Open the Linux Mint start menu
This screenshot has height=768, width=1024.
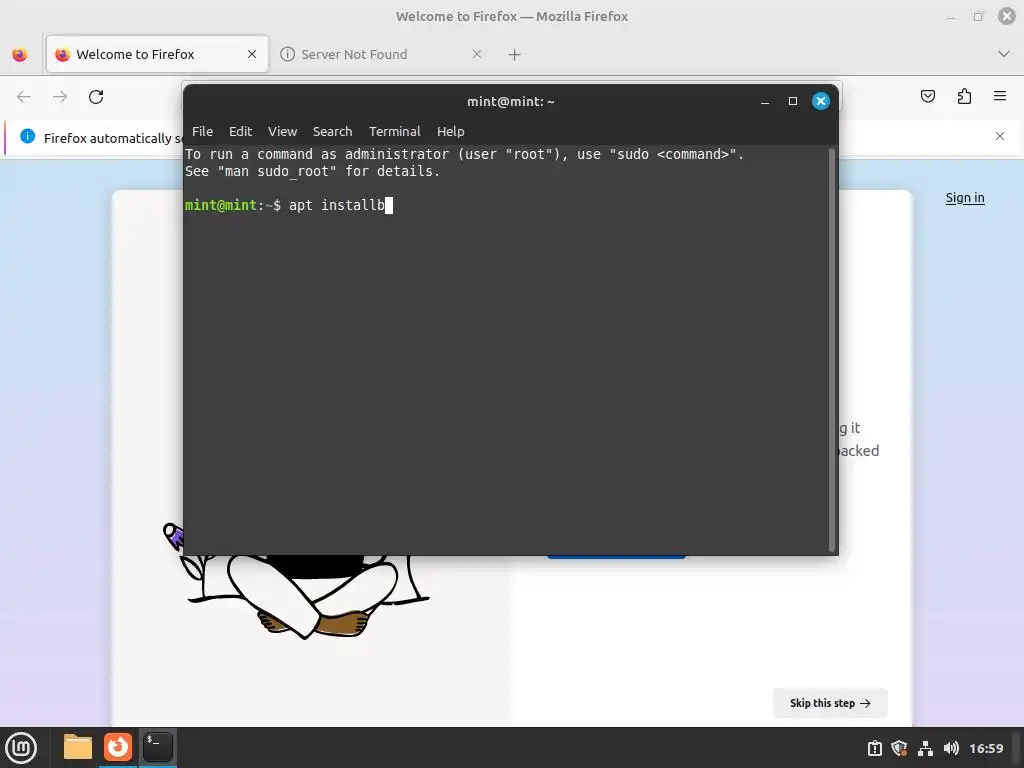(21, 748)
